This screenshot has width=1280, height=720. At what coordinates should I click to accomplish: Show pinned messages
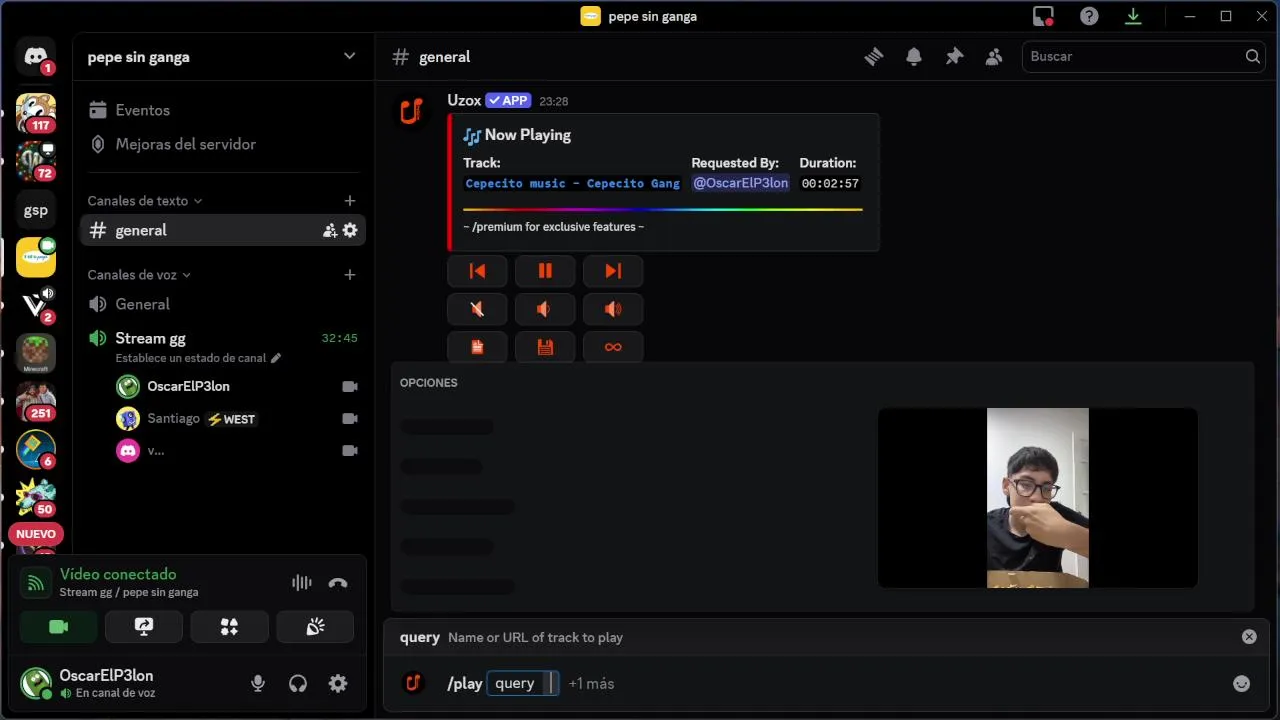point(954,57)
